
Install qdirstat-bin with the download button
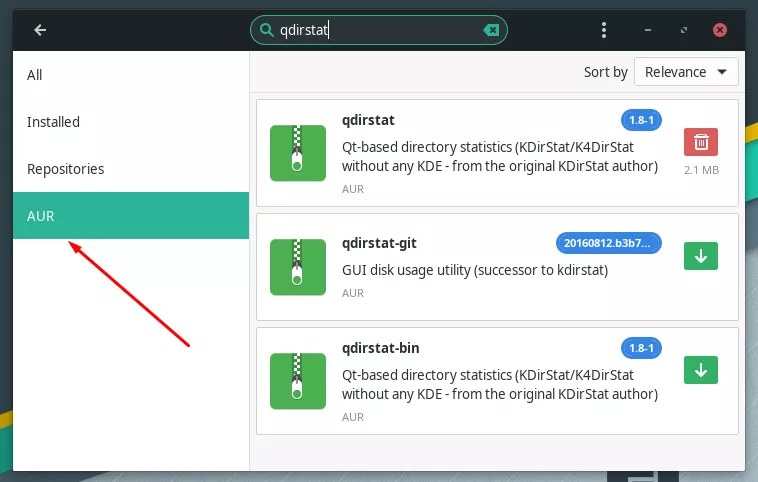[x=701, y=370]
